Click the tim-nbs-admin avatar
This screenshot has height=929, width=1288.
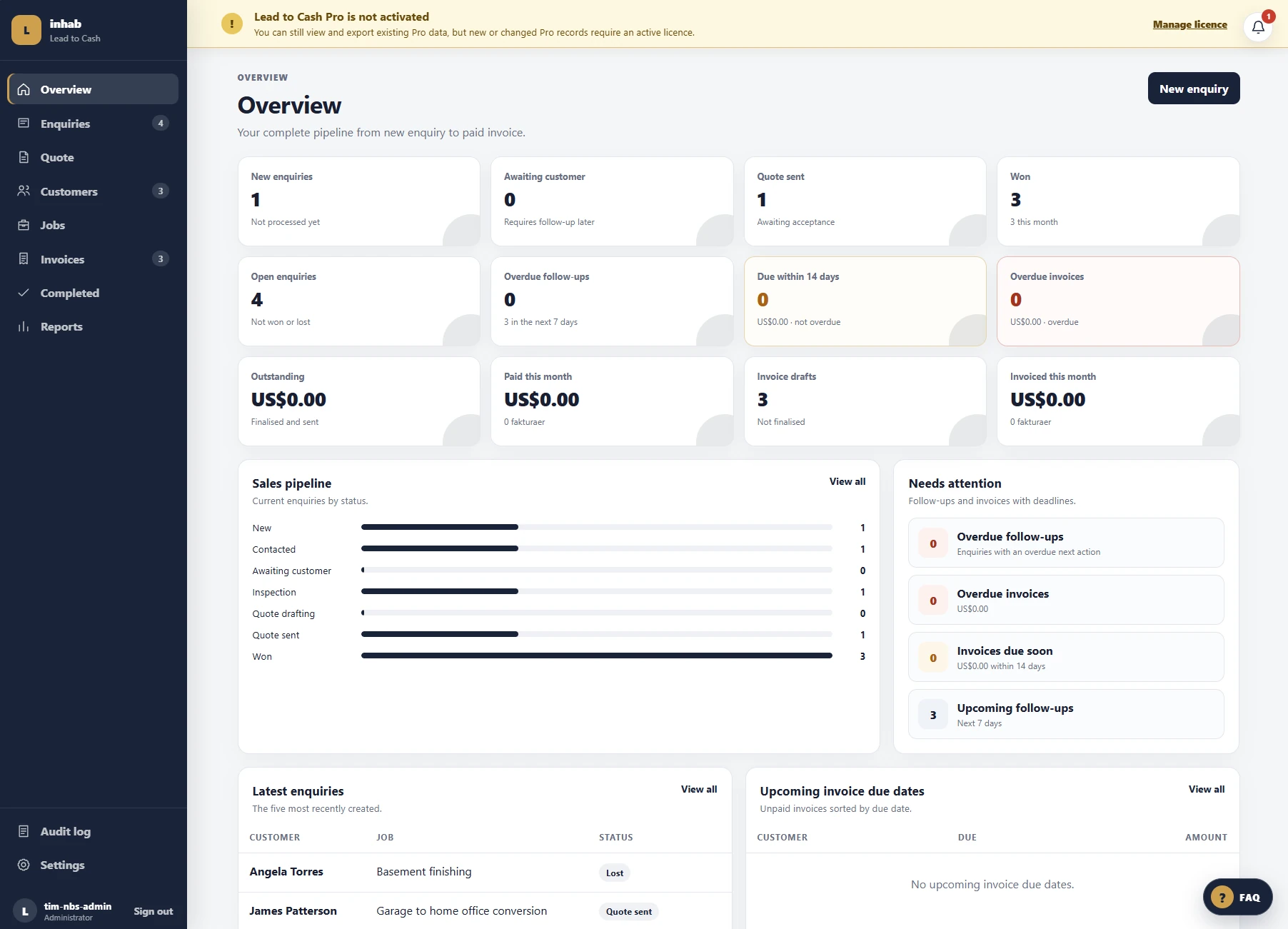[25, 911]
